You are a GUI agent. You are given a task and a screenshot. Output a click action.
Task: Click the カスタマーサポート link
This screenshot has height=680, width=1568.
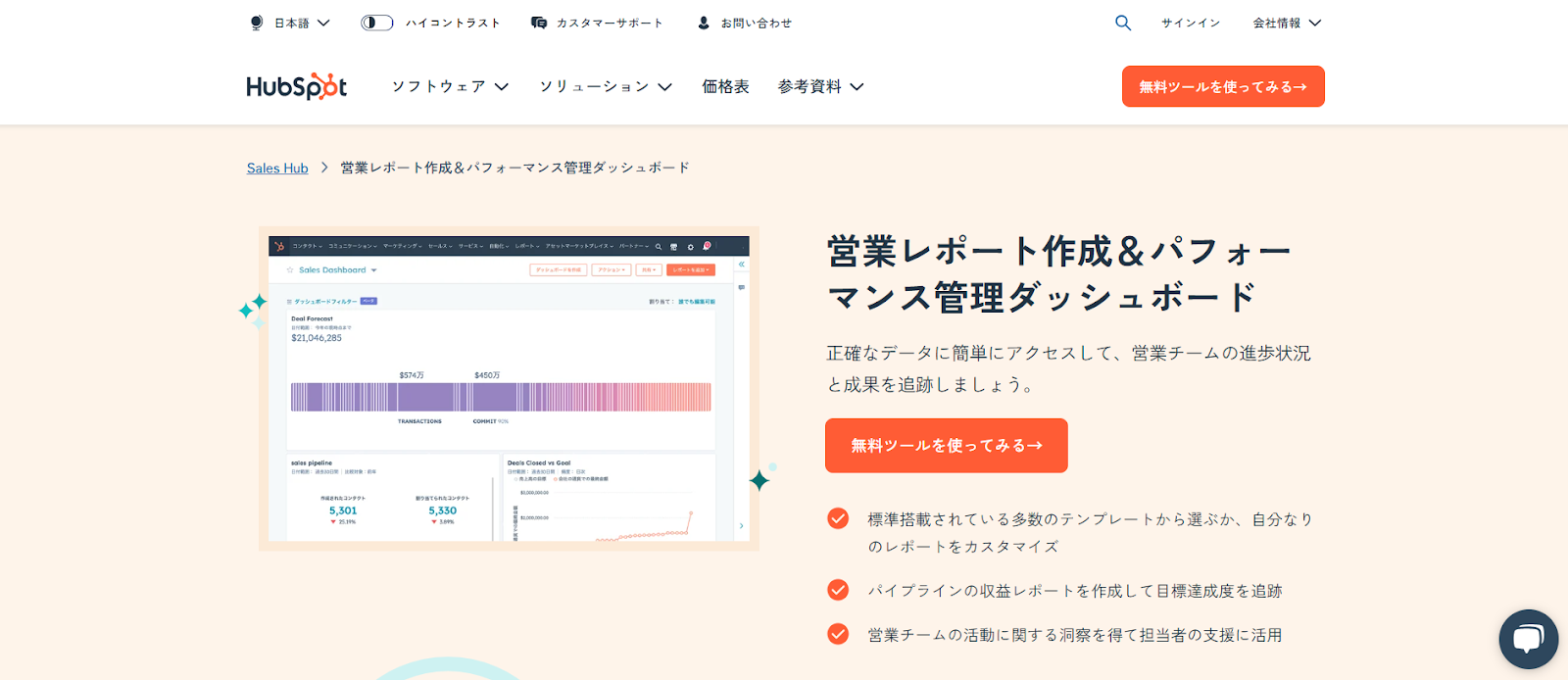(610, 23)
